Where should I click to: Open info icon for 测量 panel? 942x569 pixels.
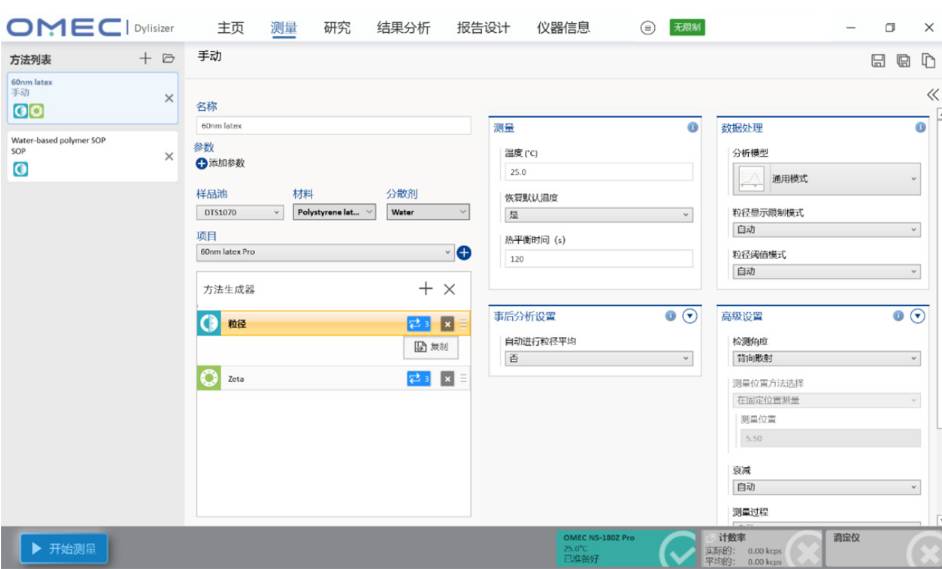coord(692,128)
